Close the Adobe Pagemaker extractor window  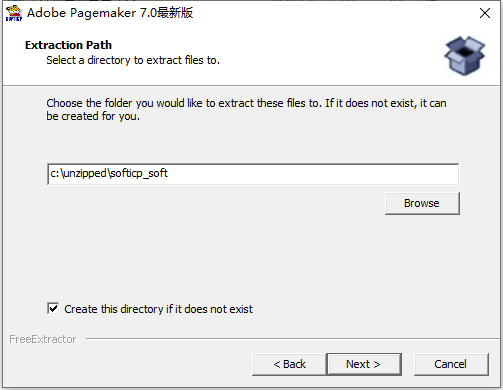pos(485,13)
